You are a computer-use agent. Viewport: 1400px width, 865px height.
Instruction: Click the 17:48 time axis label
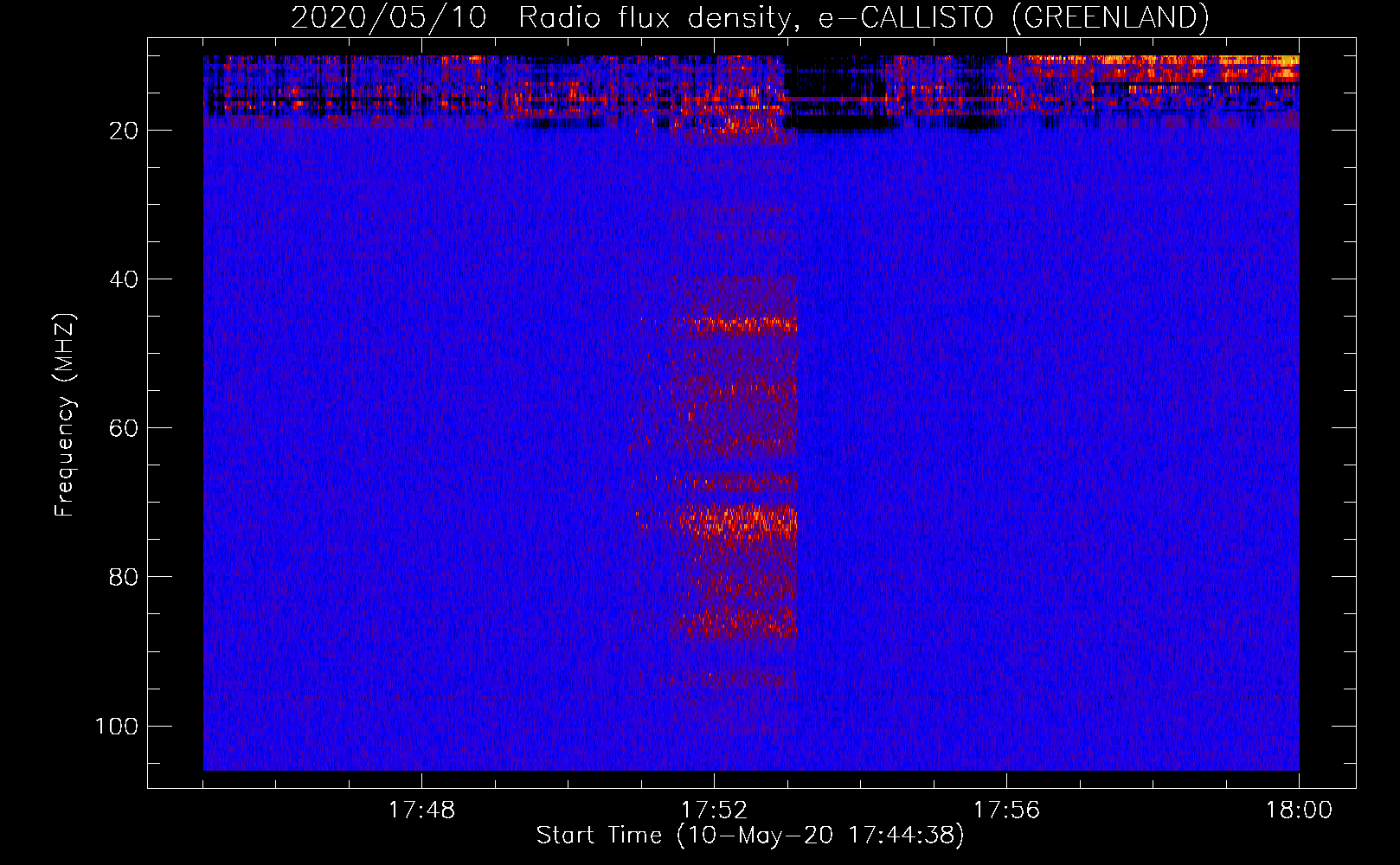pos(421,811)
